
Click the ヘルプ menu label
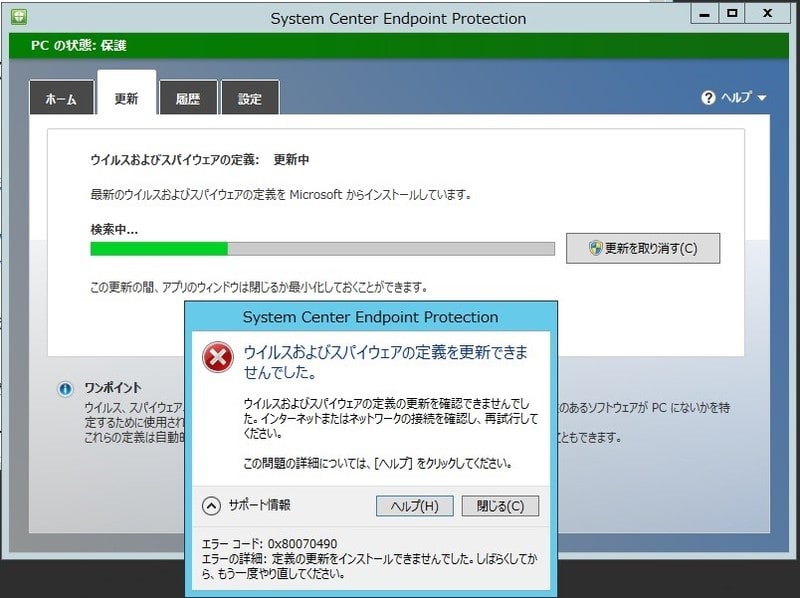[736, 97]
